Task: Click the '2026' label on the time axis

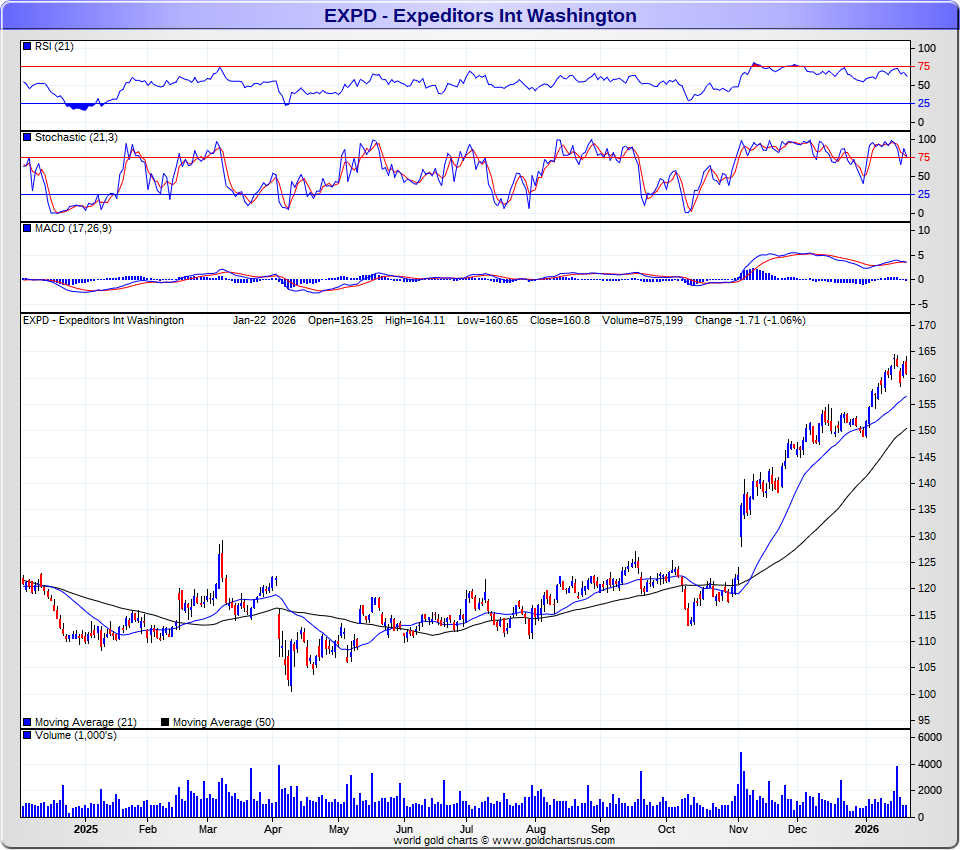Action: tap(867, 829)
